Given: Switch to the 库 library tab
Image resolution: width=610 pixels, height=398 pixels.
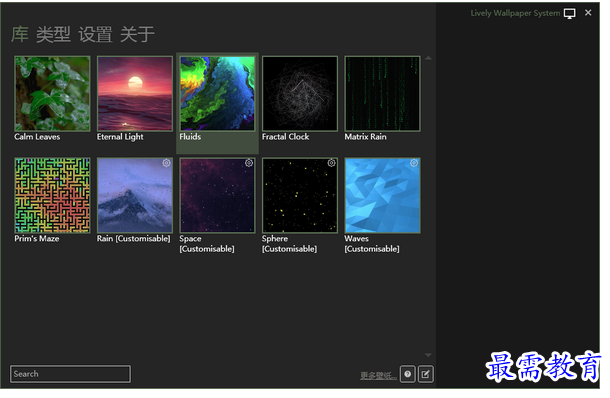Looking at the screenshot, I should point(19,34).
